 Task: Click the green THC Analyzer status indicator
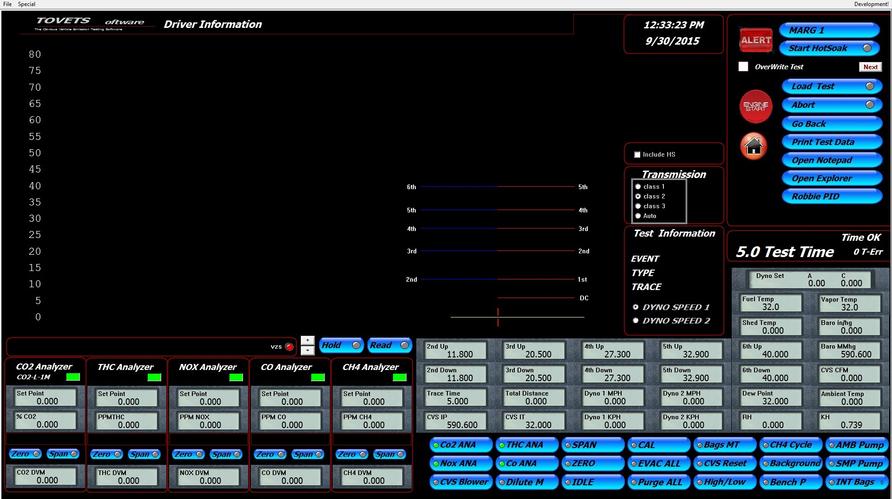[x=154, y=377]
